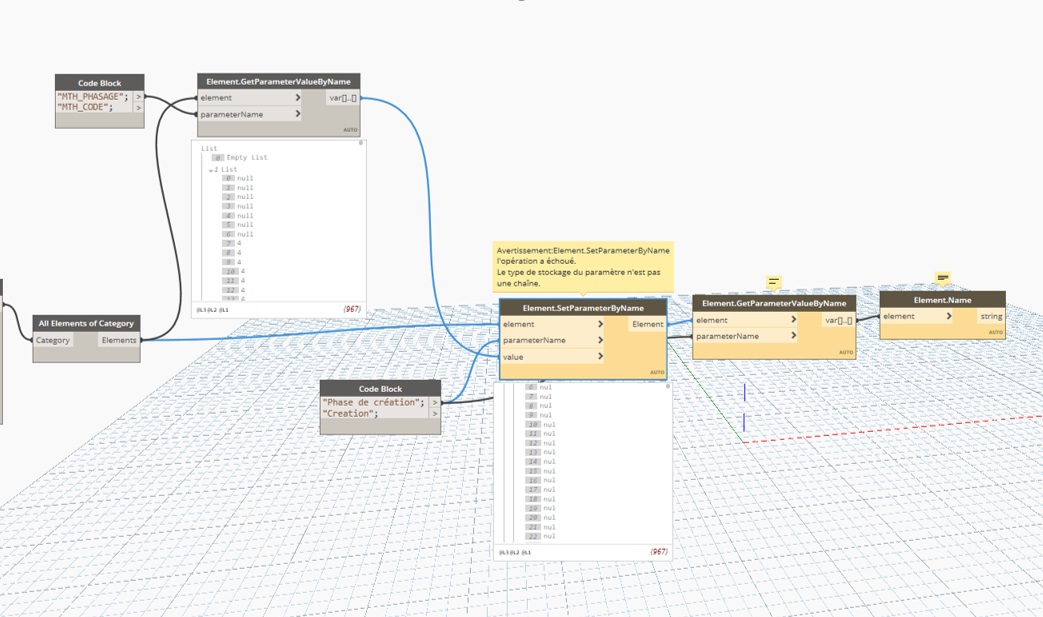This screenshot has width=1043, height=617.
Task: Click the Category input of All Elements of Category
Action: (x=53, y=341)
